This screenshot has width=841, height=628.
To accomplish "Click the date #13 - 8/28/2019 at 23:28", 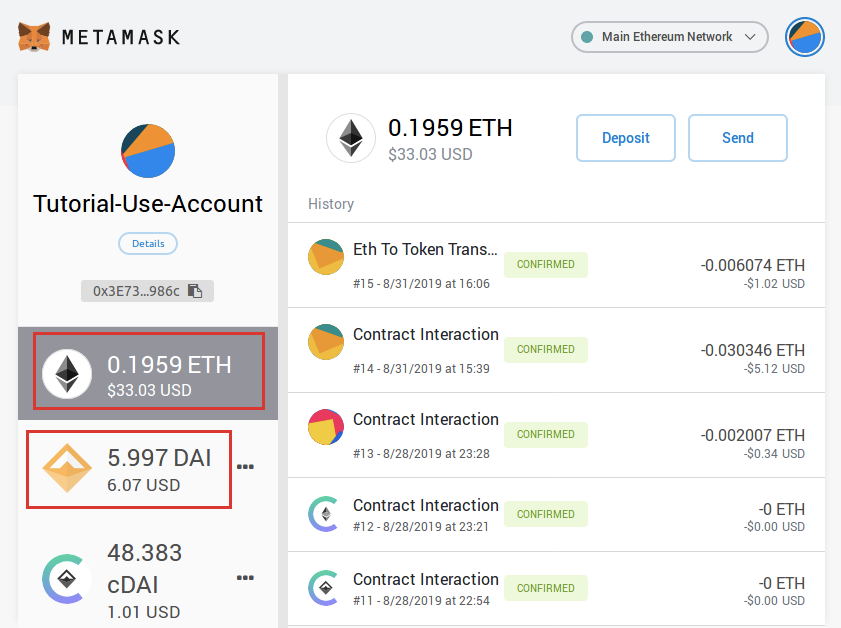I will 421,454.
